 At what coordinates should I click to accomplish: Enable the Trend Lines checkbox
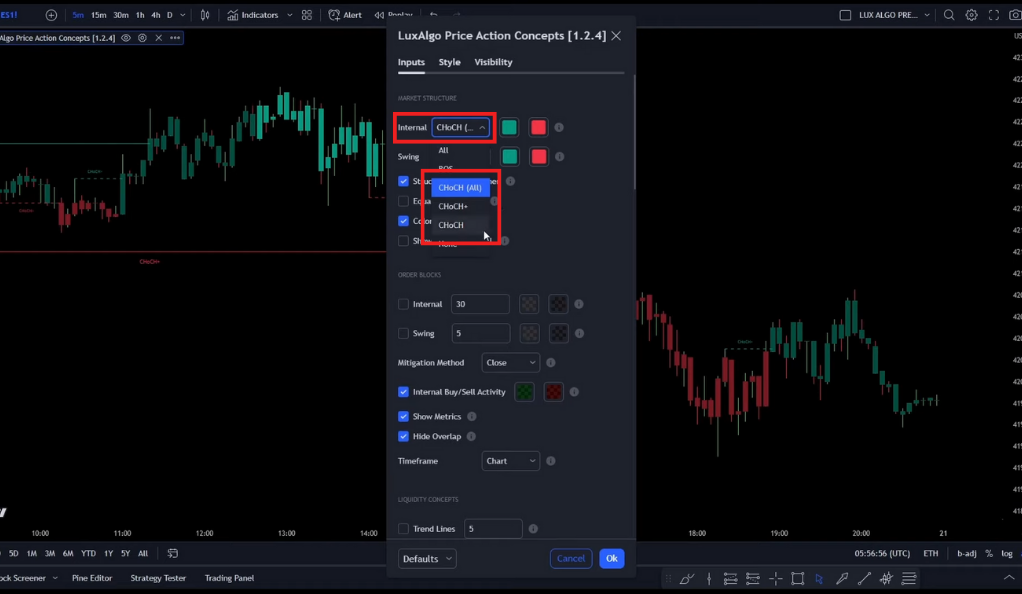403,529
